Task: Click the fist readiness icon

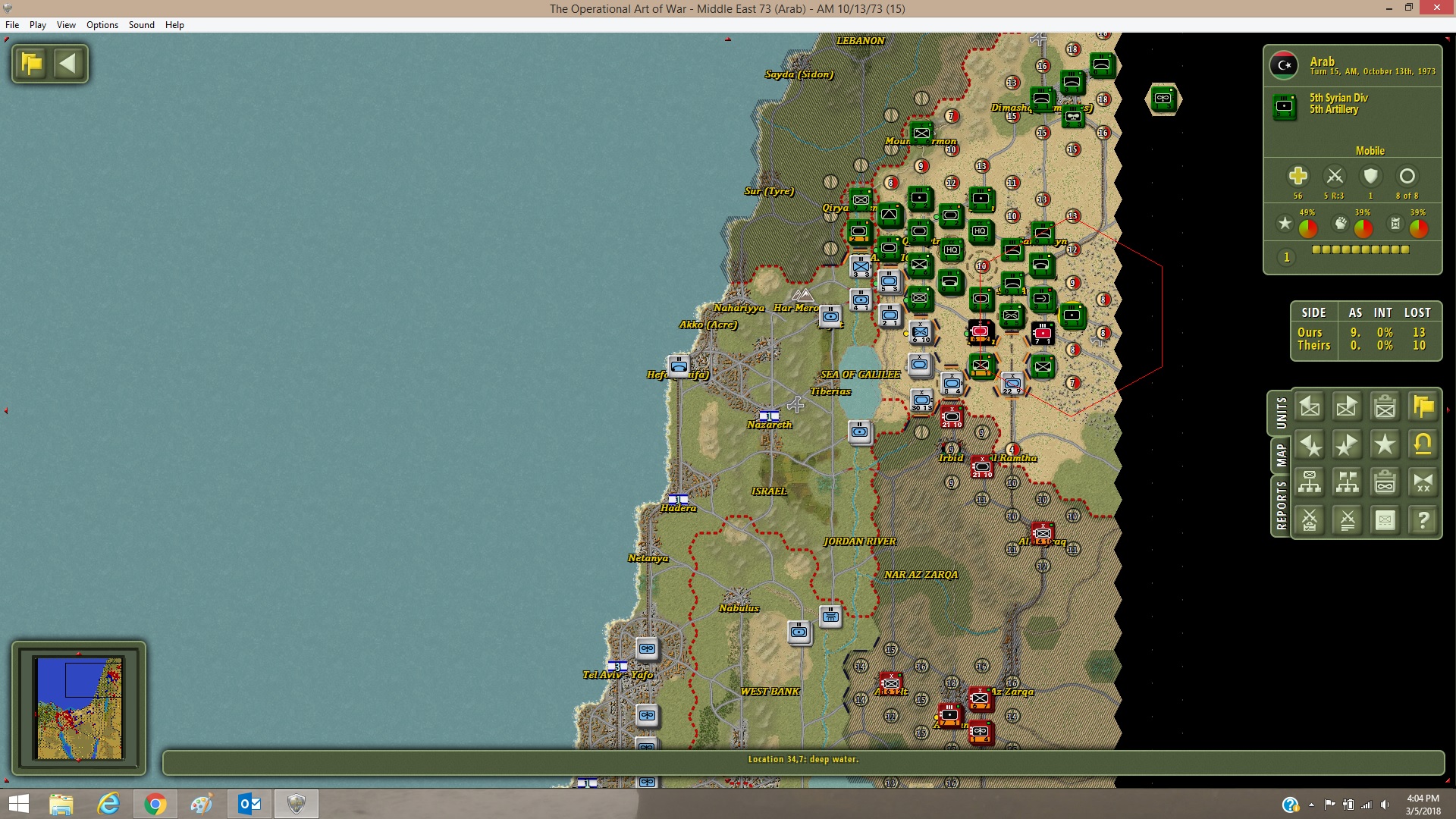Action: click(x=1341, y=223)
